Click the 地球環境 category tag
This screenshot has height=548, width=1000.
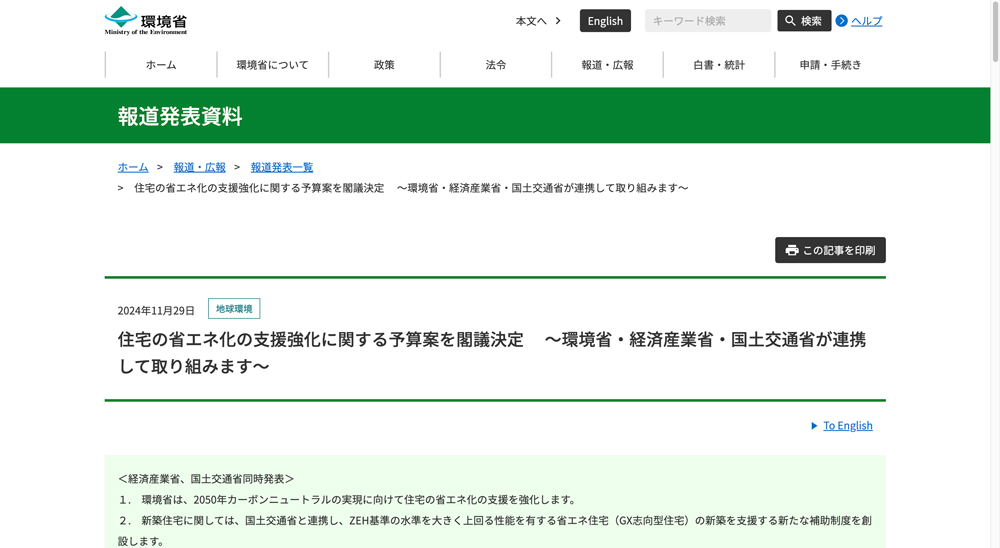pos(234,309)
